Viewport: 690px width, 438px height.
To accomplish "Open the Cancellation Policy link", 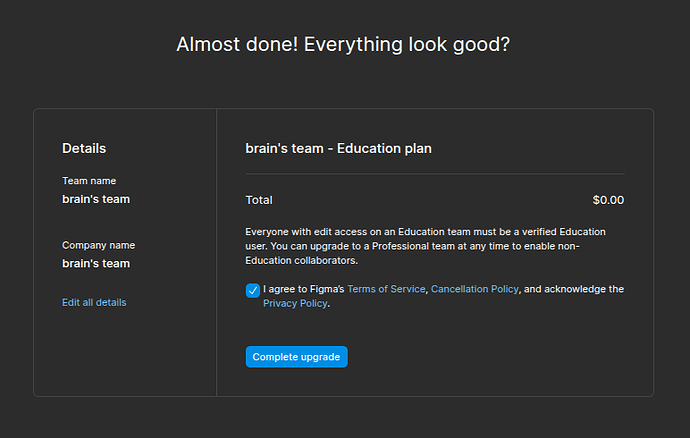I will pos(474,289).
